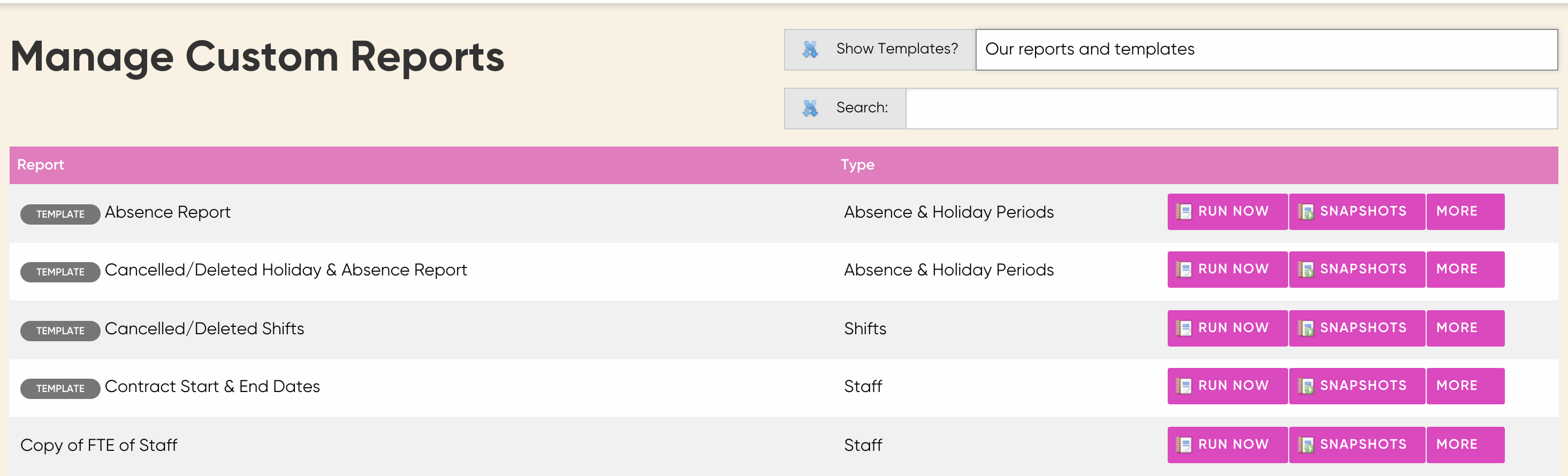
Task: Select Contract Start & End Dates name
Action: [212, 387]
